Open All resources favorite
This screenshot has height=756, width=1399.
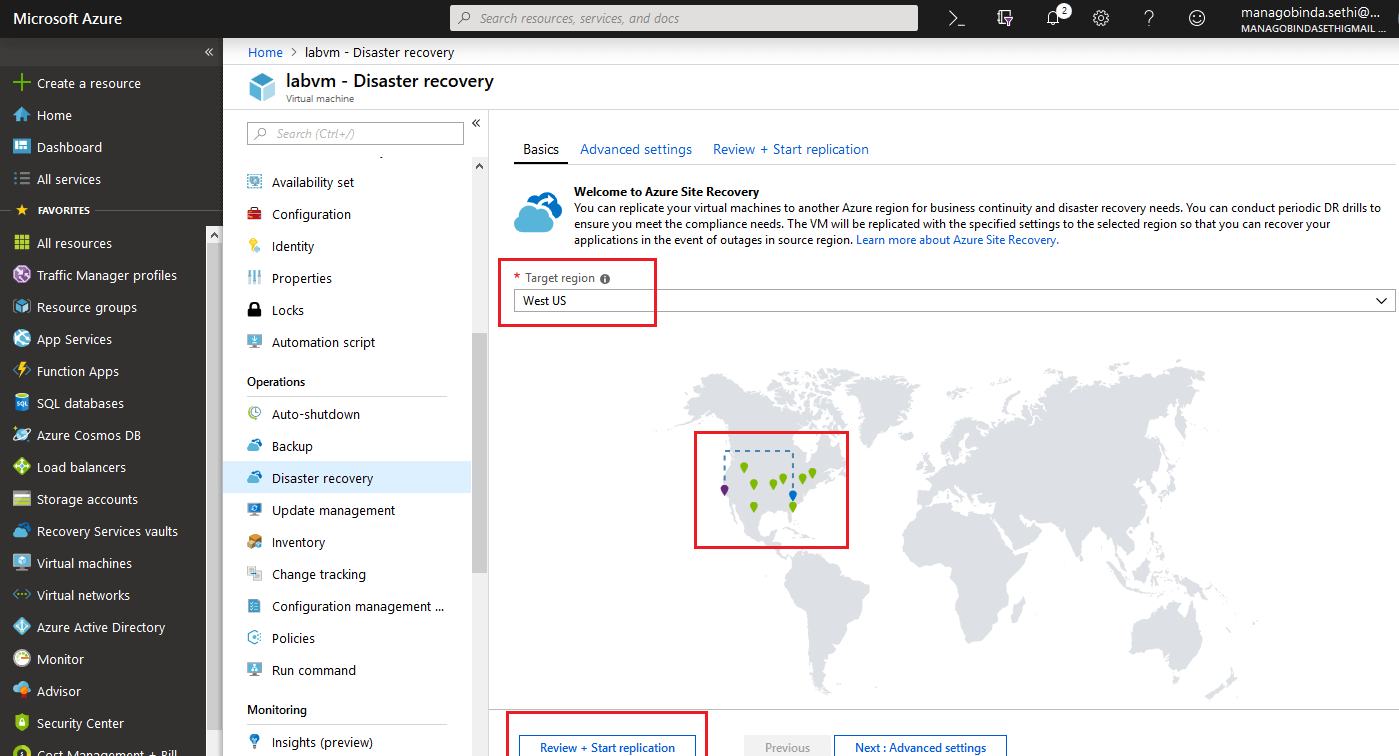[x=74, y=243]
